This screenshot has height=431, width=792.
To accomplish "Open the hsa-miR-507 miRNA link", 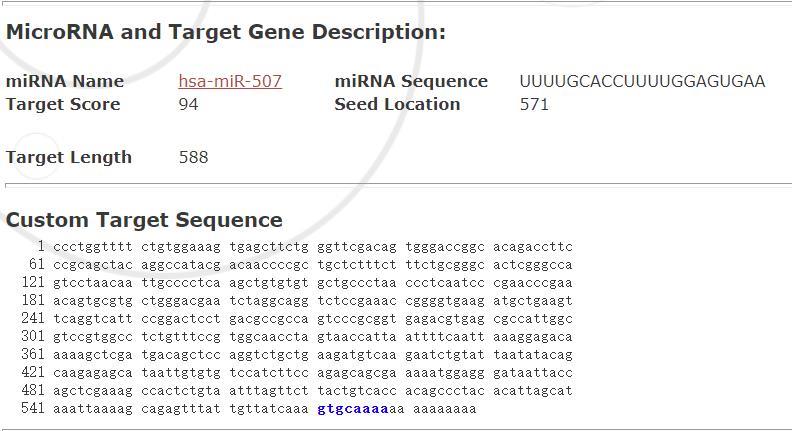I will point(230,81).
